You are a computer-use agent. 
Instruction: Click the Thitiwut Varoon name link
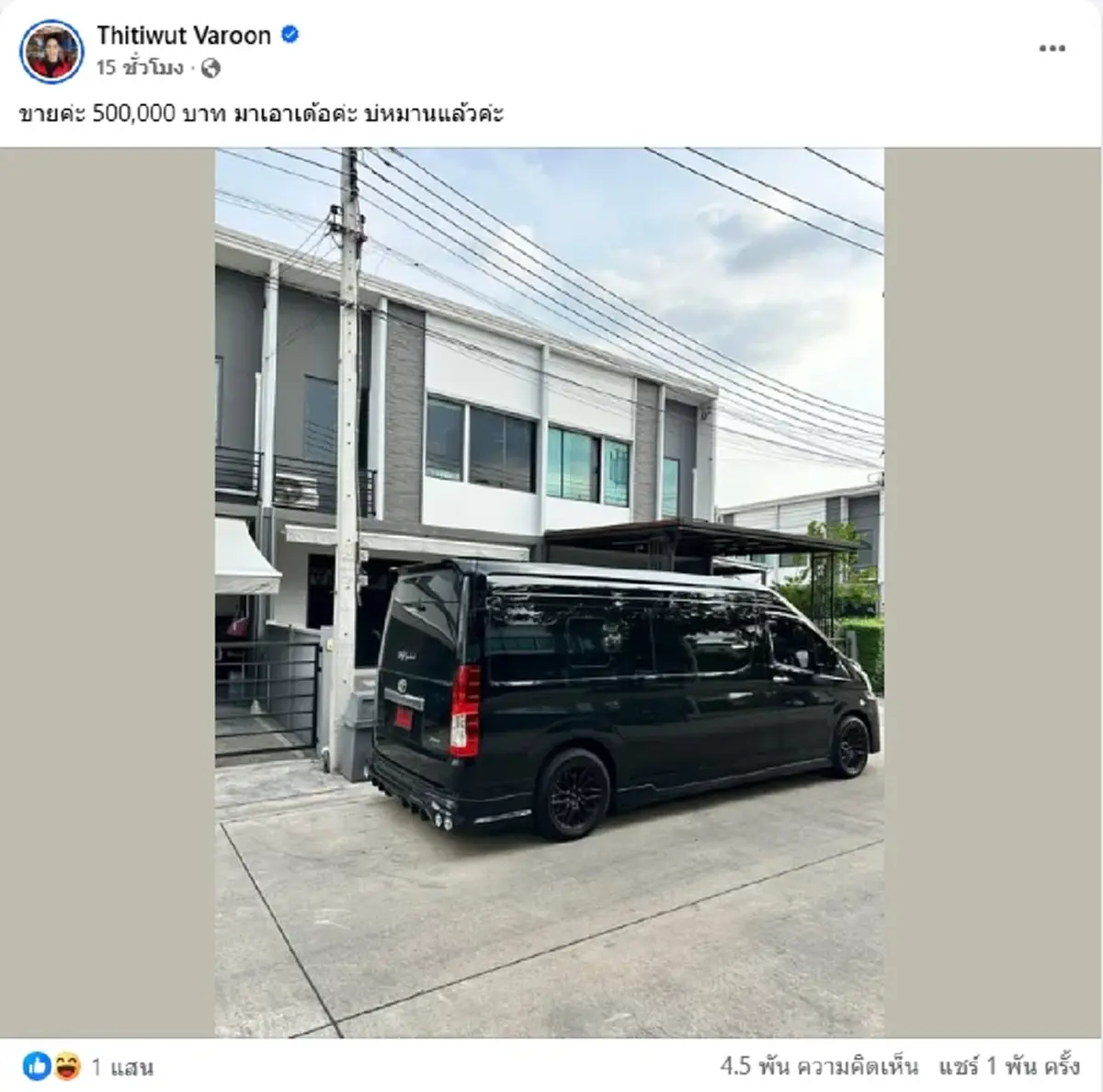click(184, 36)
